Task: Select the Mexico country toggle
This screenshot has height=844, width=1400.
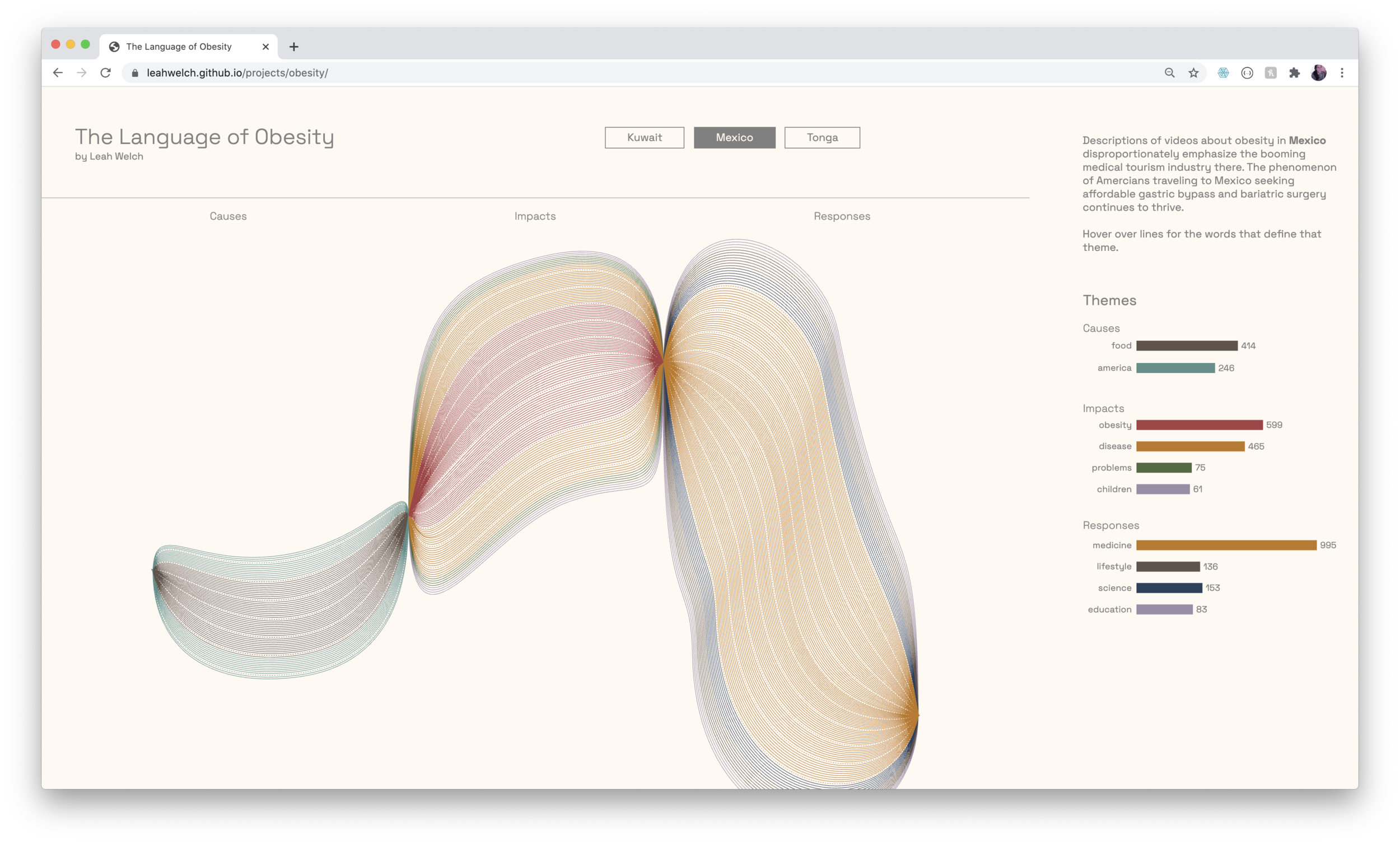Action: pyautogui.click(x=734, y=138)
